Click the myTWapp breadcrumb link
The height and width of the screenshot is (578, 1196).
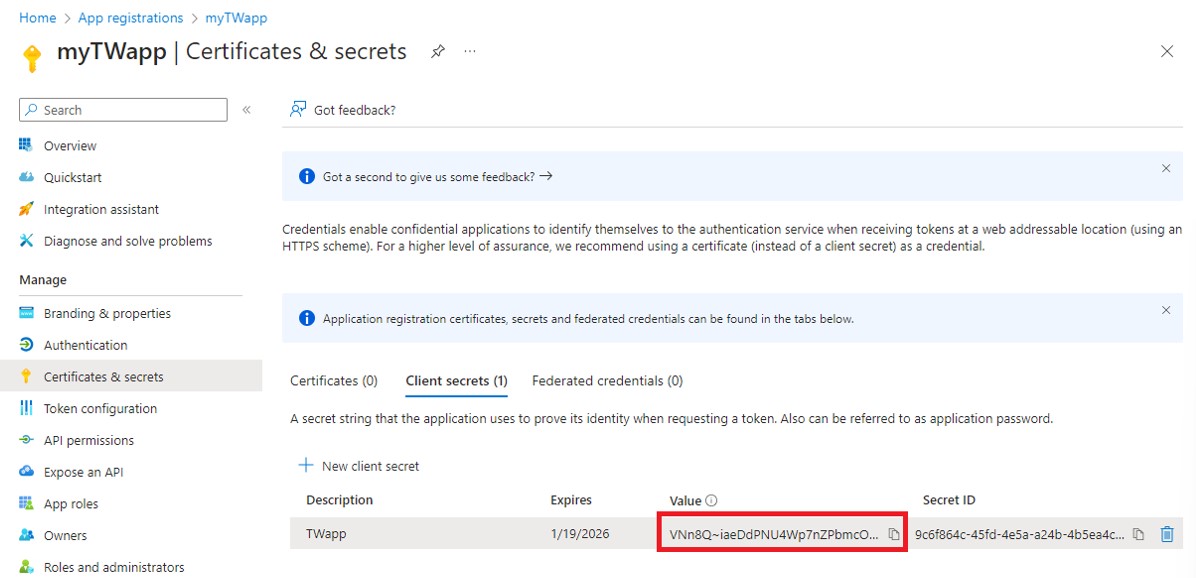[236, 18]
